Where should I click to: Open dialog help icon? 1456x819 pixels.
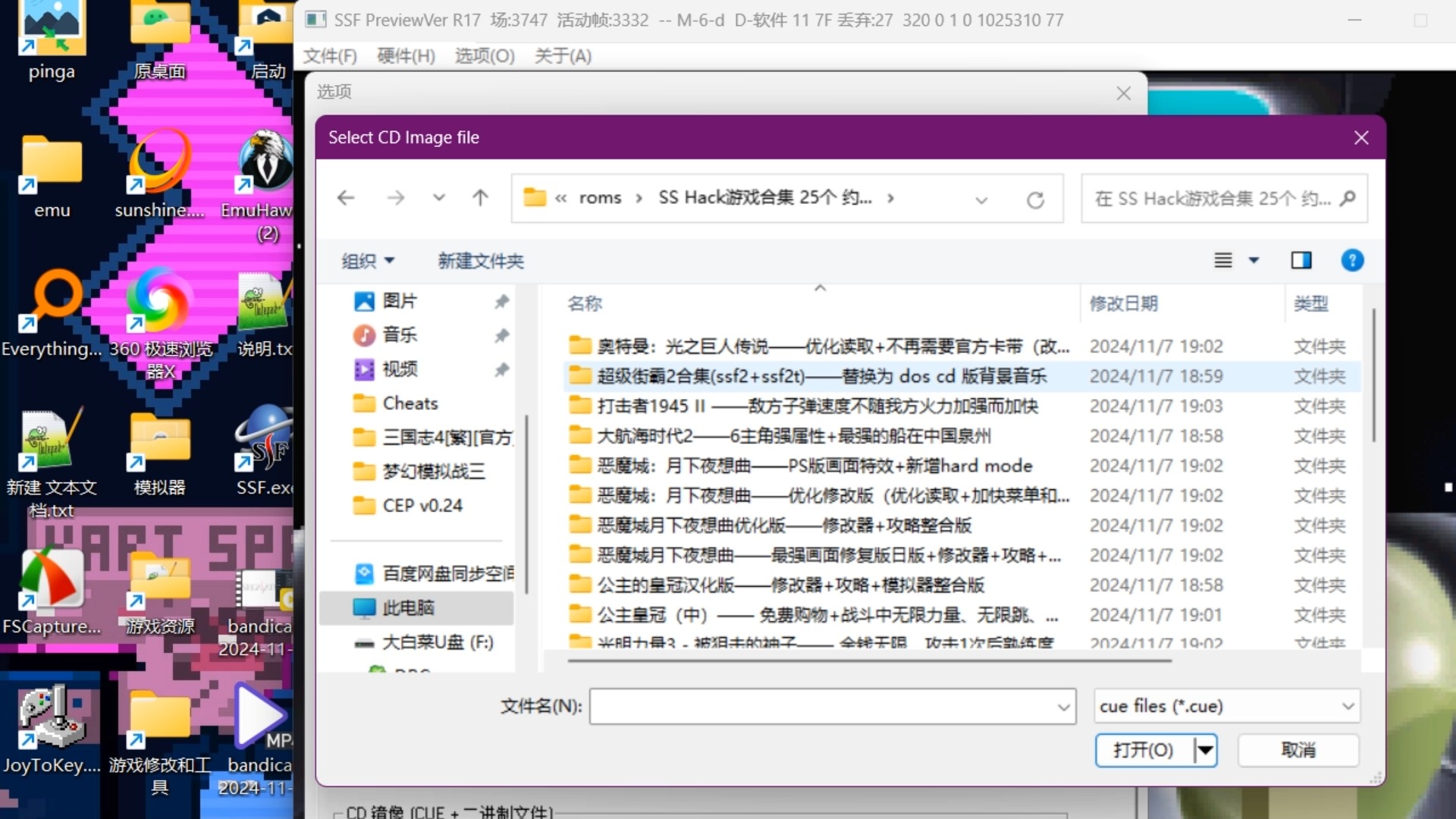click(1352, 260)
